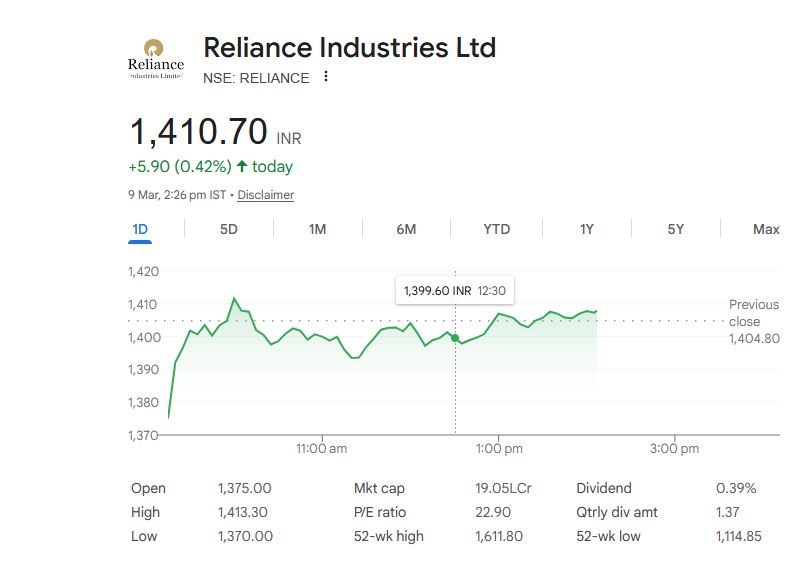Click the Mkt cap statistic label
The image size is (796, 587).
[x=378, y=489]
